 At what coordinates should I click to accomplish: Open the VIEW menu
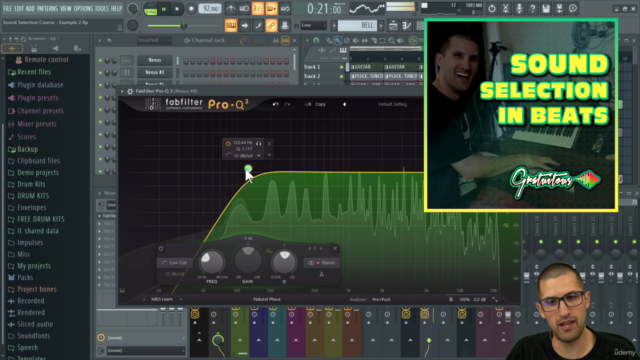click(x=65, y=9)
